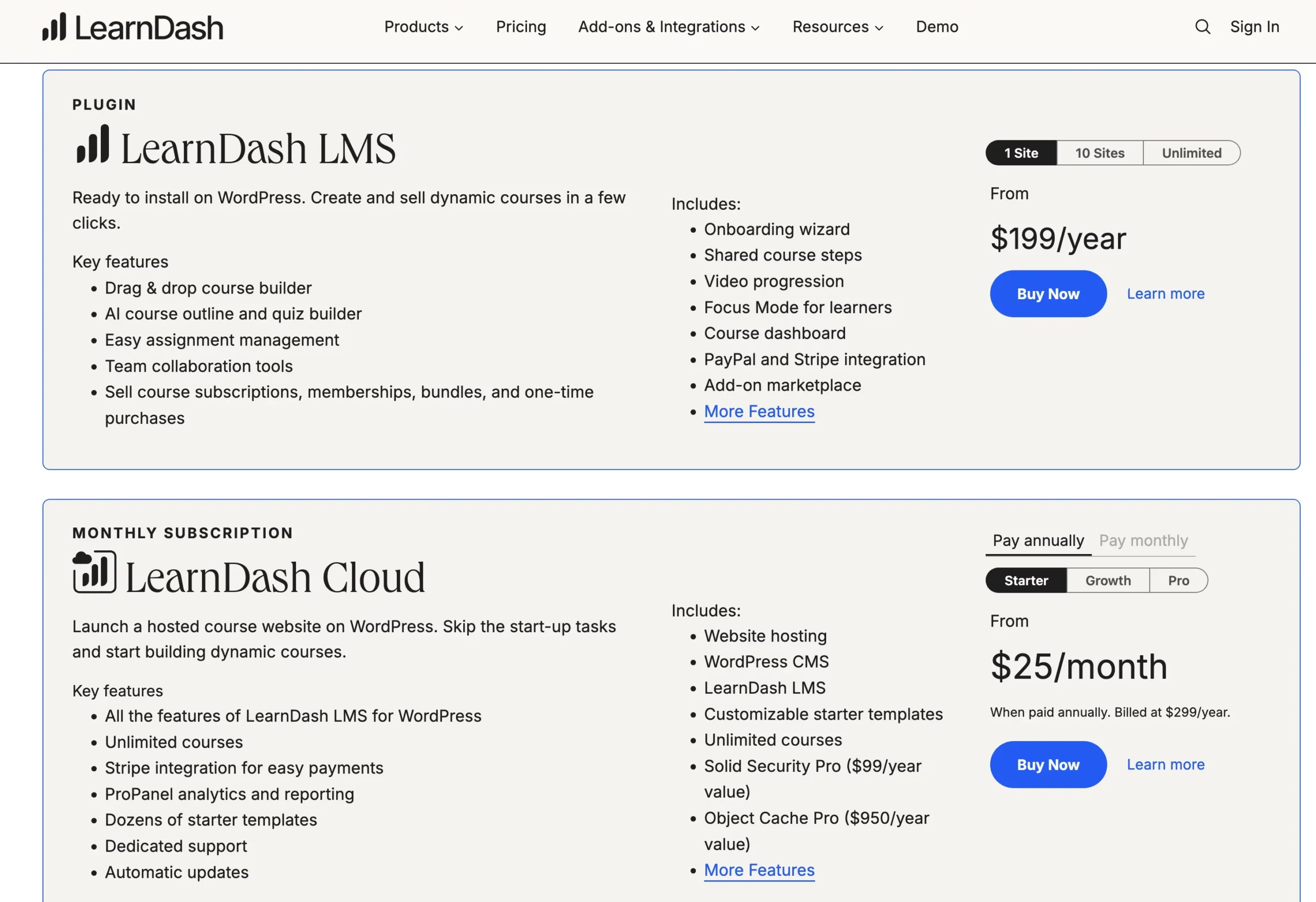Switch to Pay monthly billing

coord(1143,540)
